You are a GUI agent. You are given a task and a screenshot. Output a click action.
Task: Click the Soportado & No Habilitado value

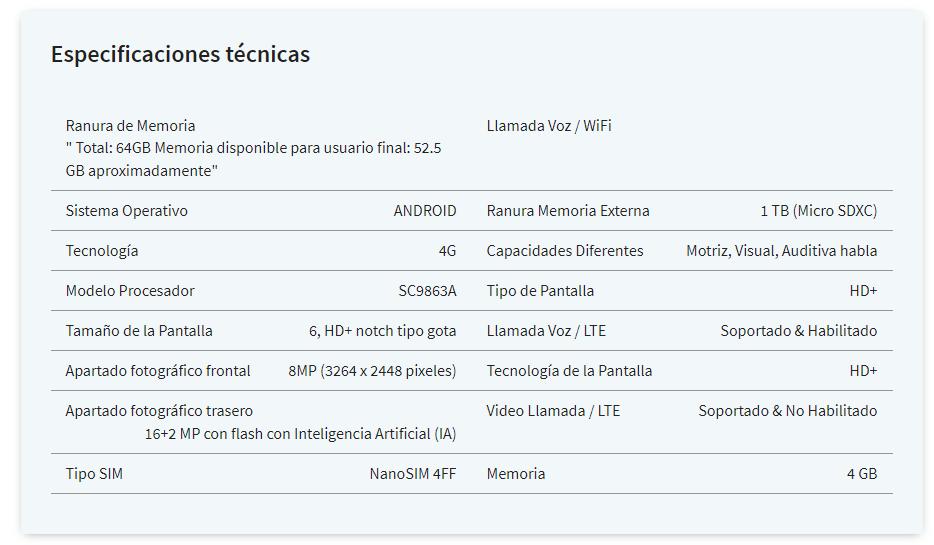tap(787, 410)
